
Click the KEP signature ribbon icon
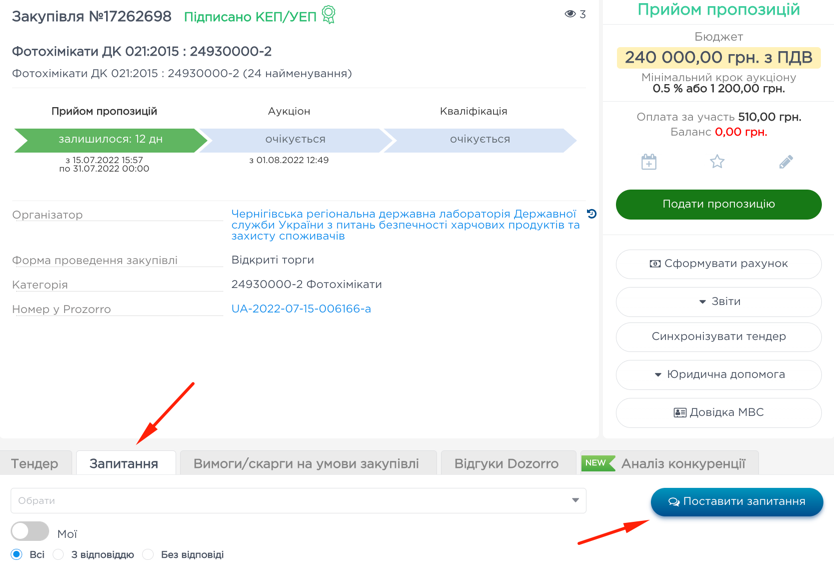pyautogui.click(x=329, y=15)
